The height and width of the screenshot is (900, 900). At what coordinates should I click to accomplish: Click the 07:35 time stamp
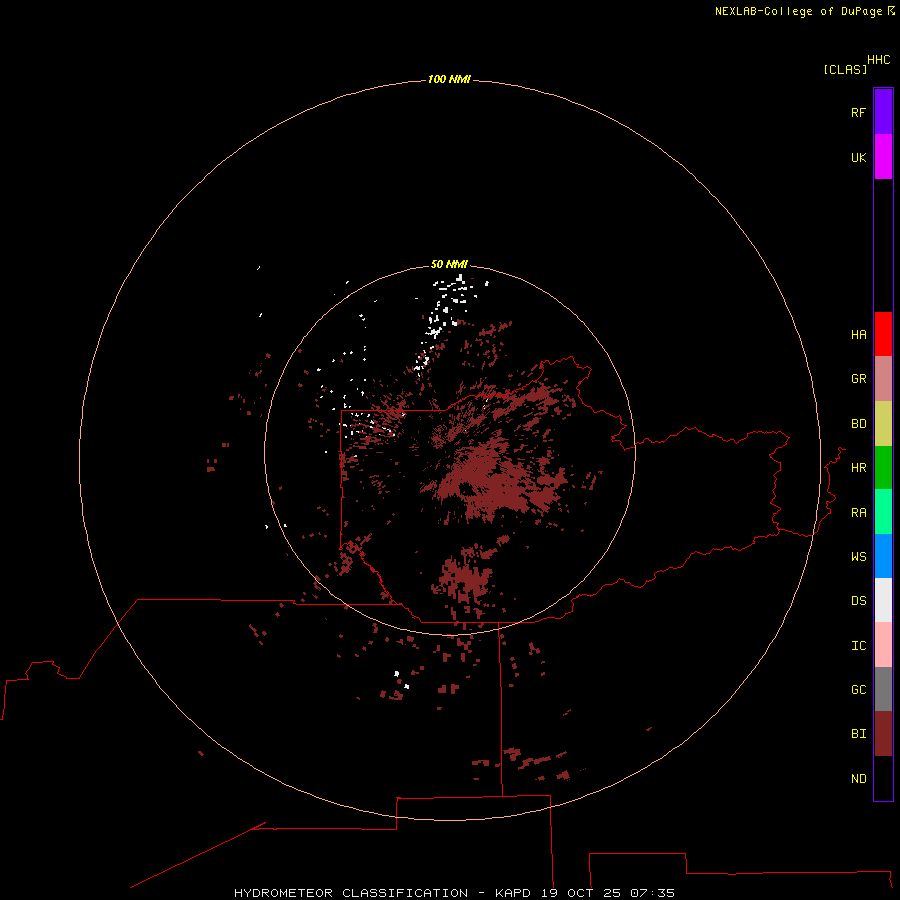pyautogui.click(x=652, y=893)
